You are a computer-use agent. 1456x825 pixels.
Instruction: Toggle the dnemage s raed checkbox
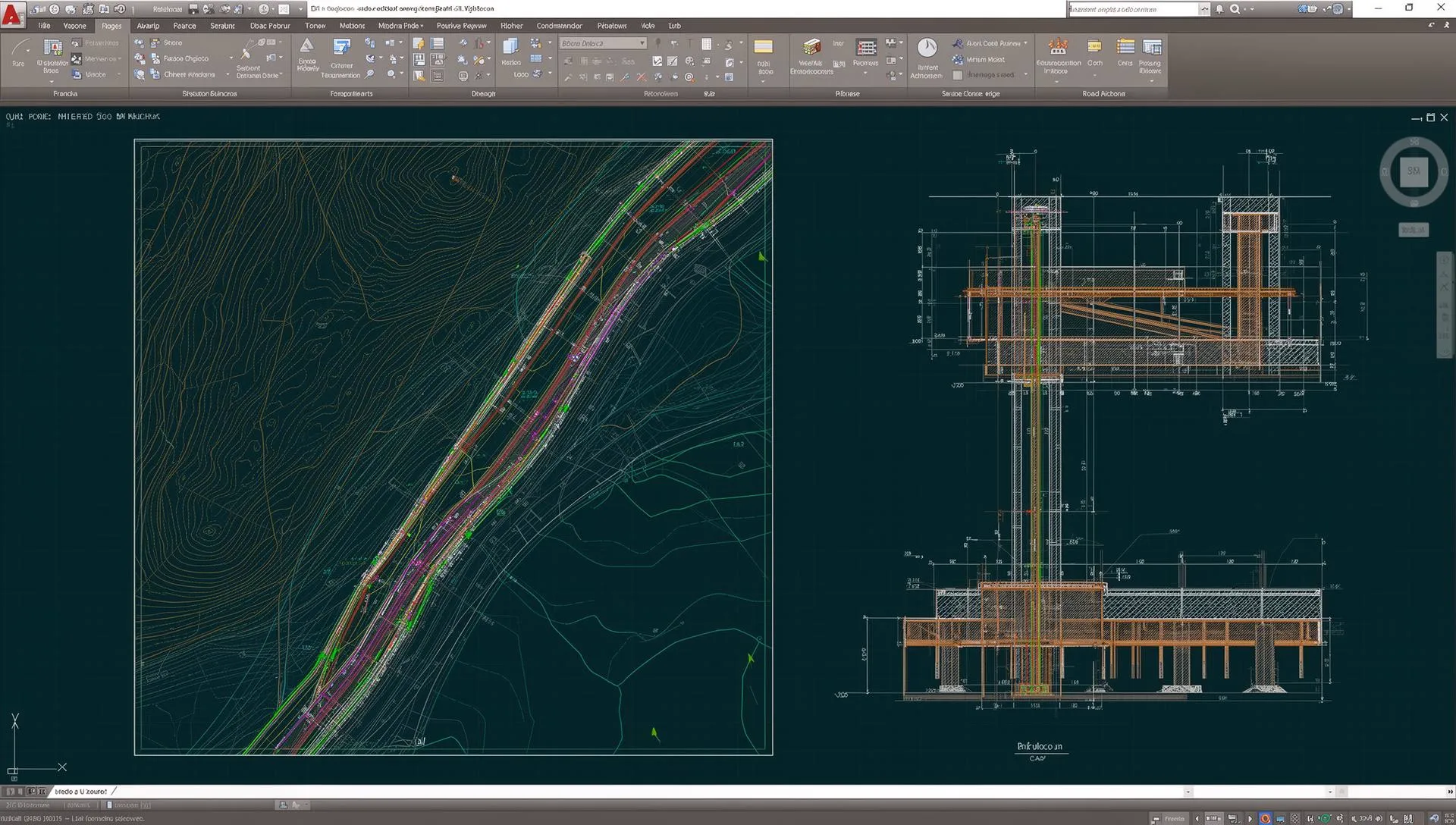pyautogui.click(x=958, y=75)
